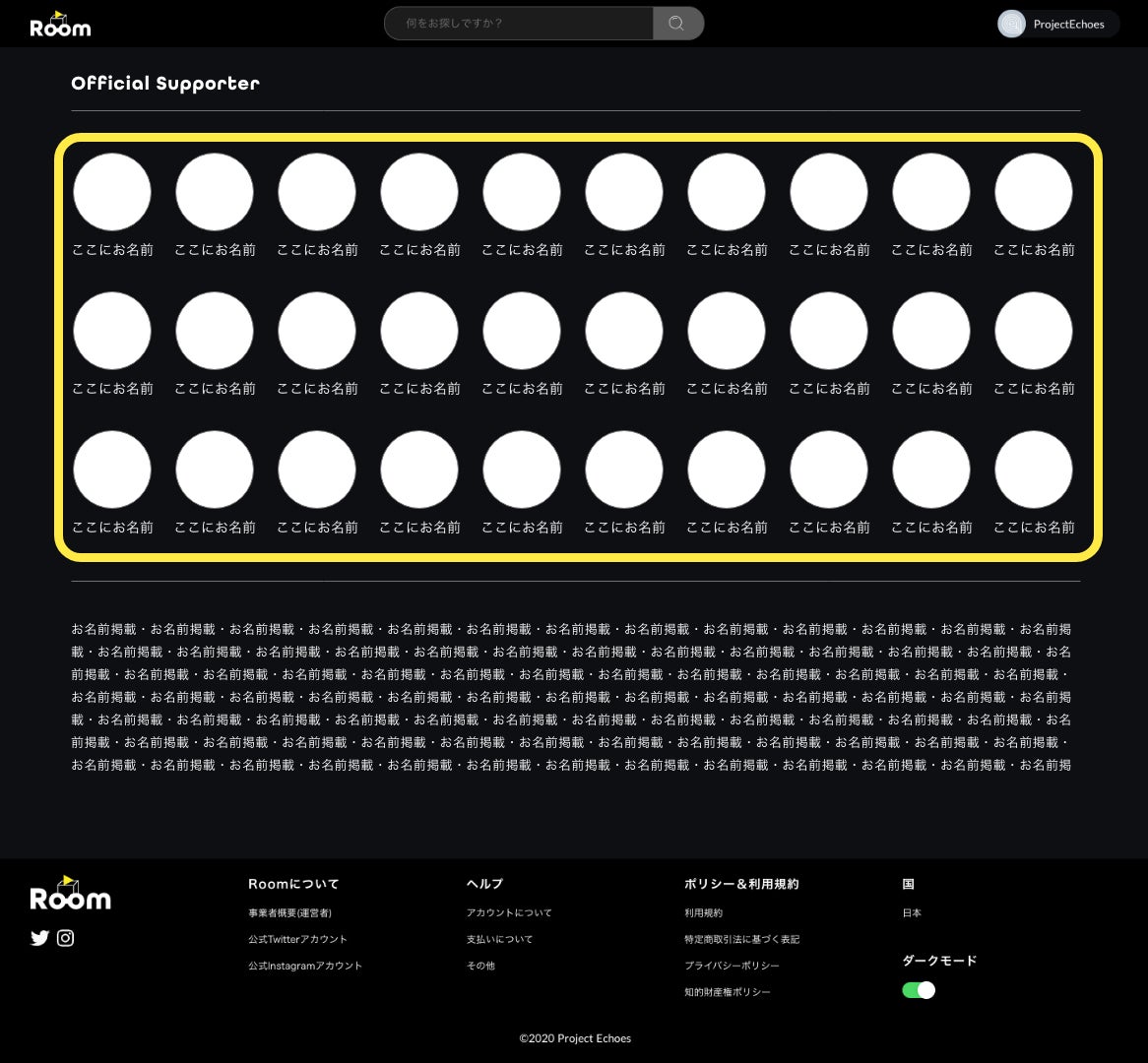Select last supporter avatar in bottom row
Image resolution: width=1148 pixels, height=1063 pixels.
(x=1033, y=469)
